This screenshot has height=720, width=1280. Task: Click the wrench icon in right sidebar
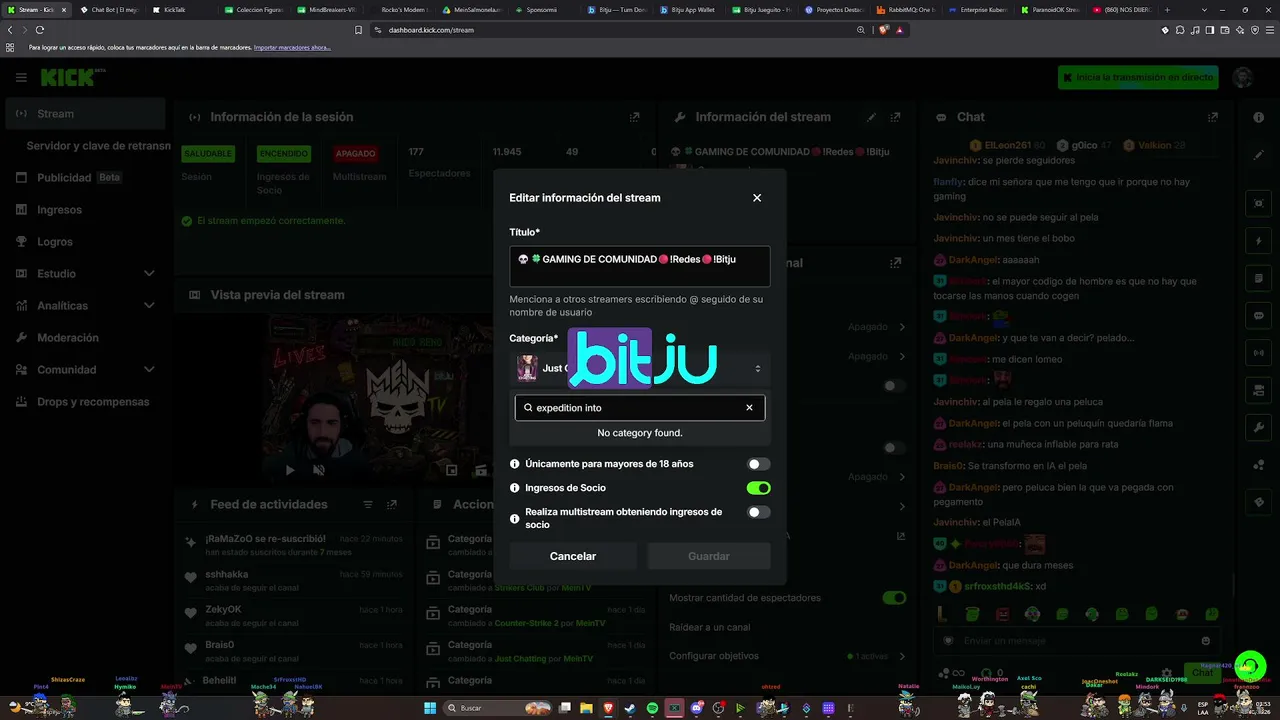click(x=1258, y=428)
